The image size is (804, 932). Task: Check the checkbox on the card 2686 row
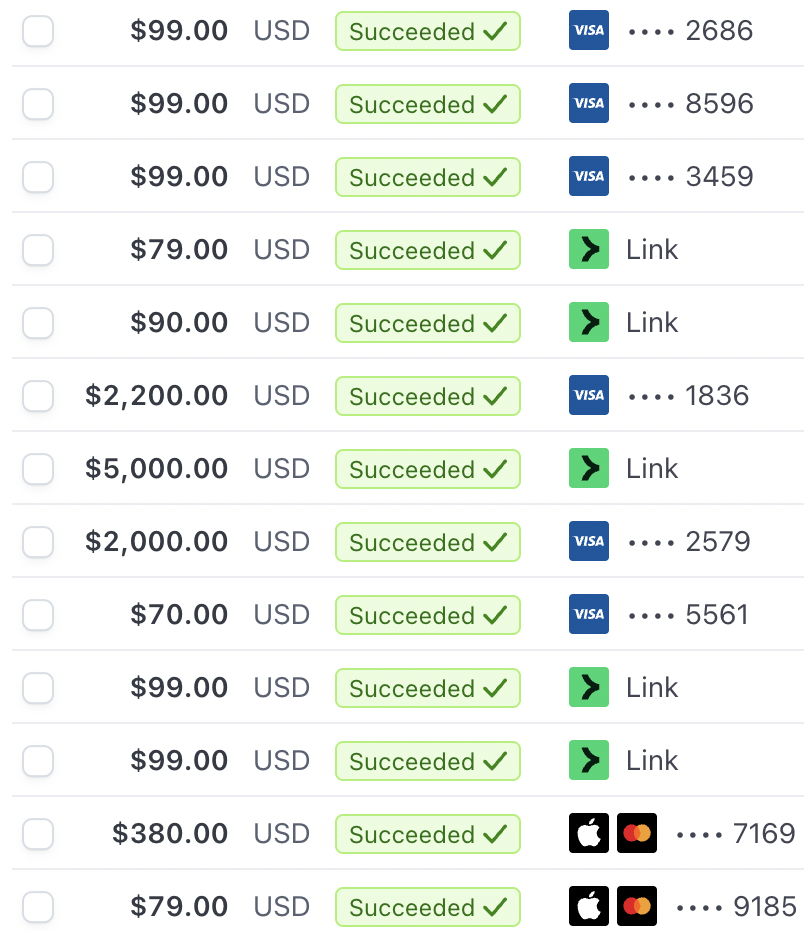click(37, 31)
